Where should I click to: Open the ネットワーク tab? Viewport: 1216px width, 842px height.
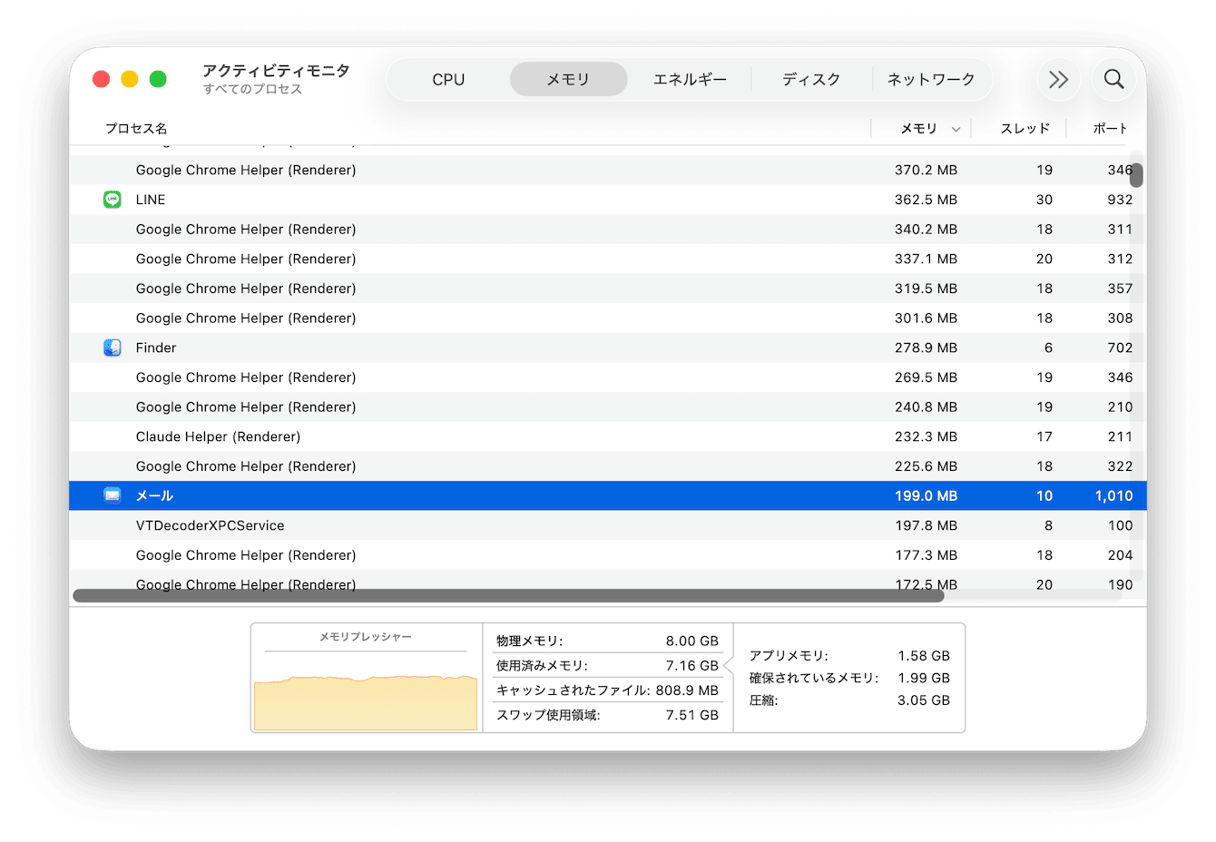tap(931, 79)
